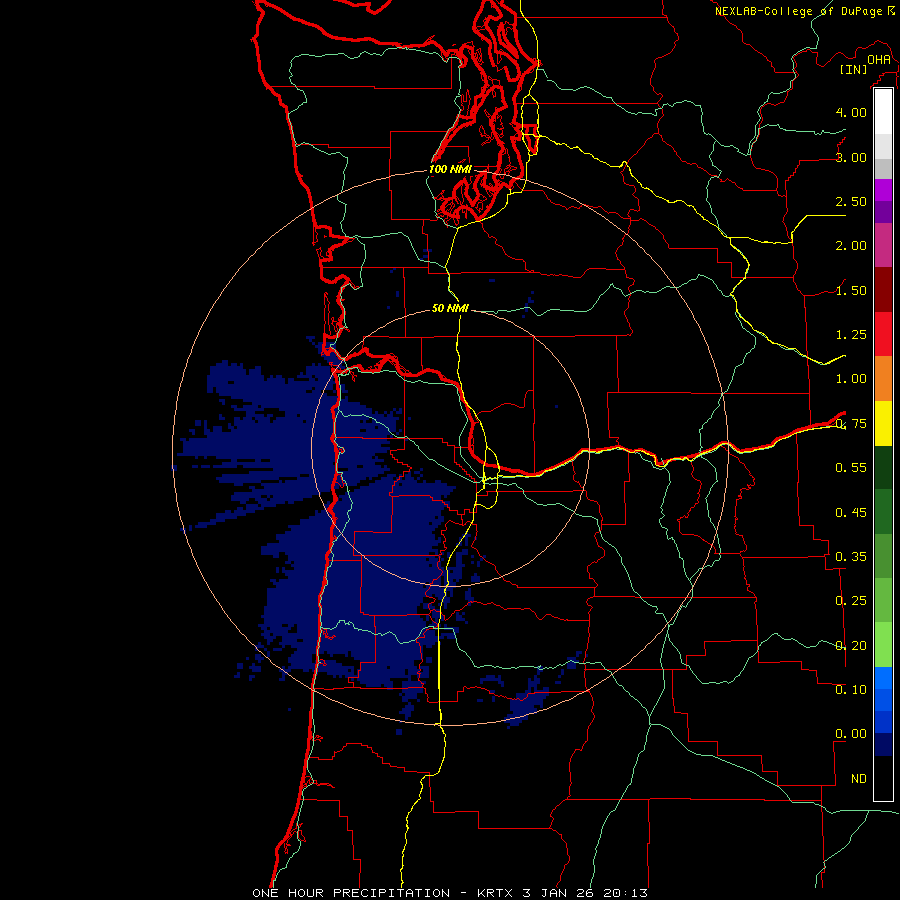
Task: Click the ND legend label
Action: coord(859,779)
